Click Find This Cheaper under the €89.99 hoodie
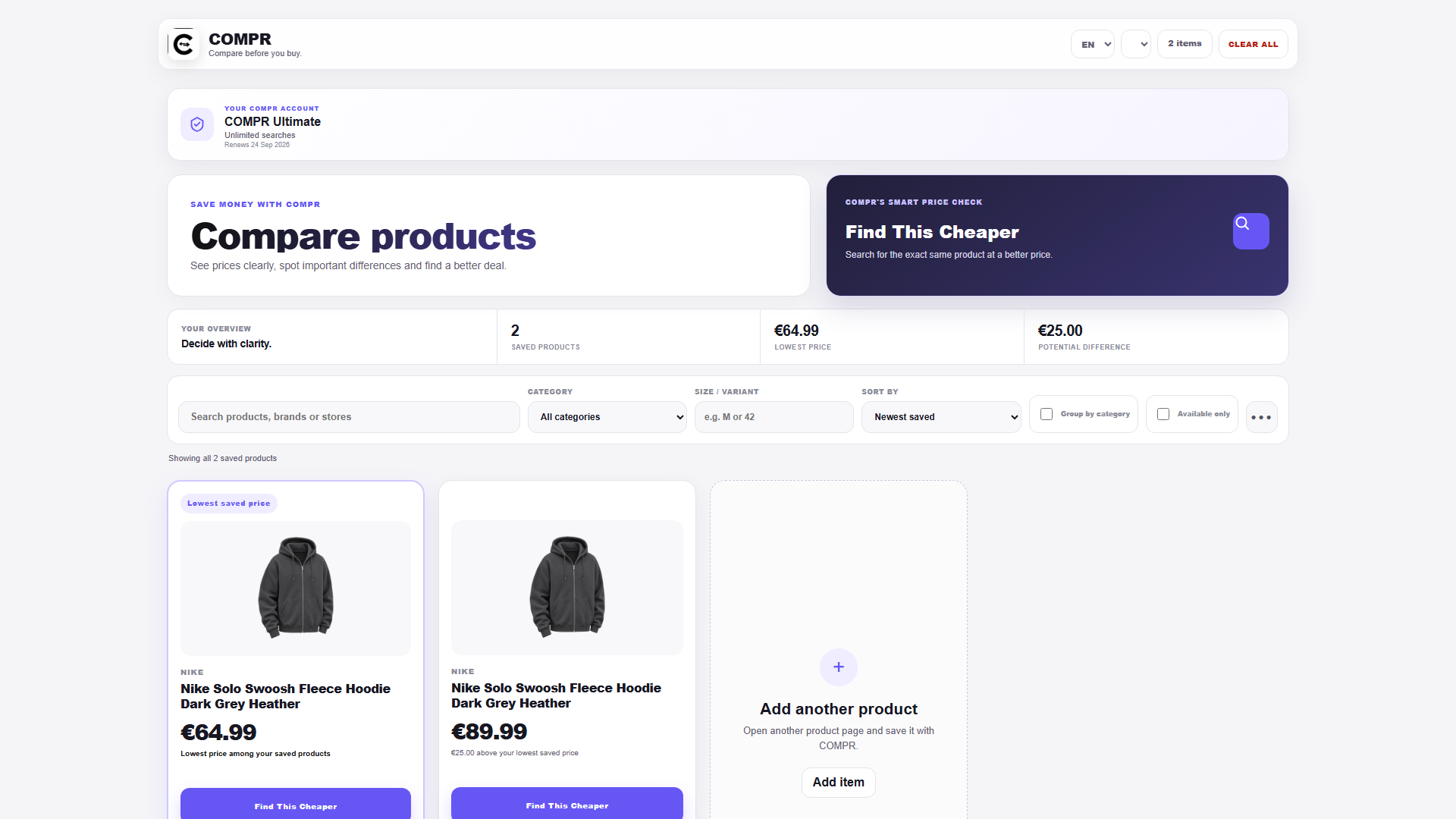1456x819 pixels. (x=567, y=803)
